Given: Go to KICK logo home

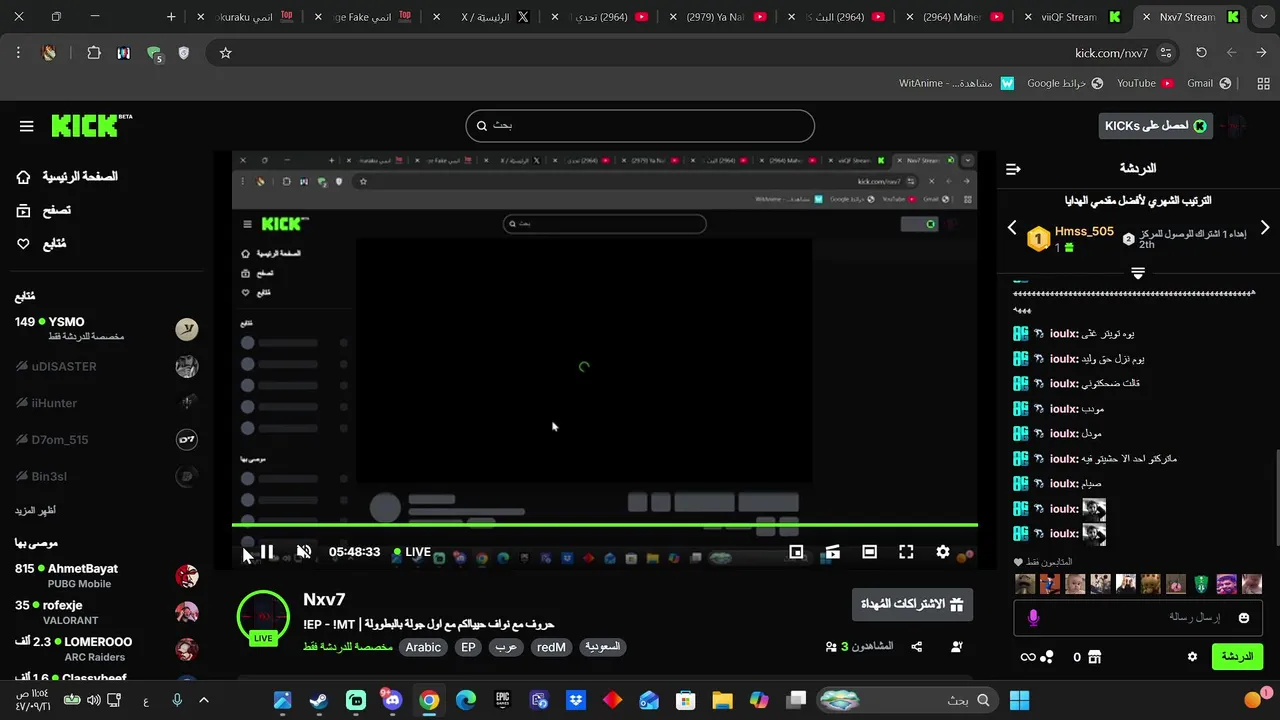Looking at the screenshot, I should pyautogui.click(x=91, y=125).
